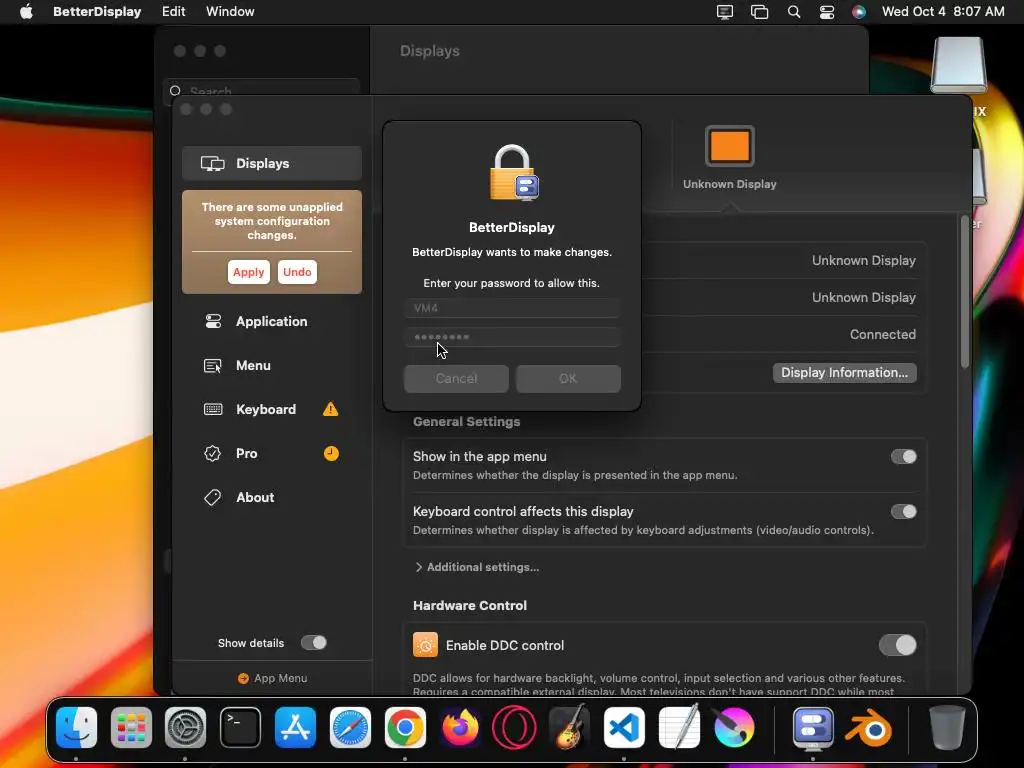
Task: Click the Keyboard warning triangle badge
Action: pos(330,409)
